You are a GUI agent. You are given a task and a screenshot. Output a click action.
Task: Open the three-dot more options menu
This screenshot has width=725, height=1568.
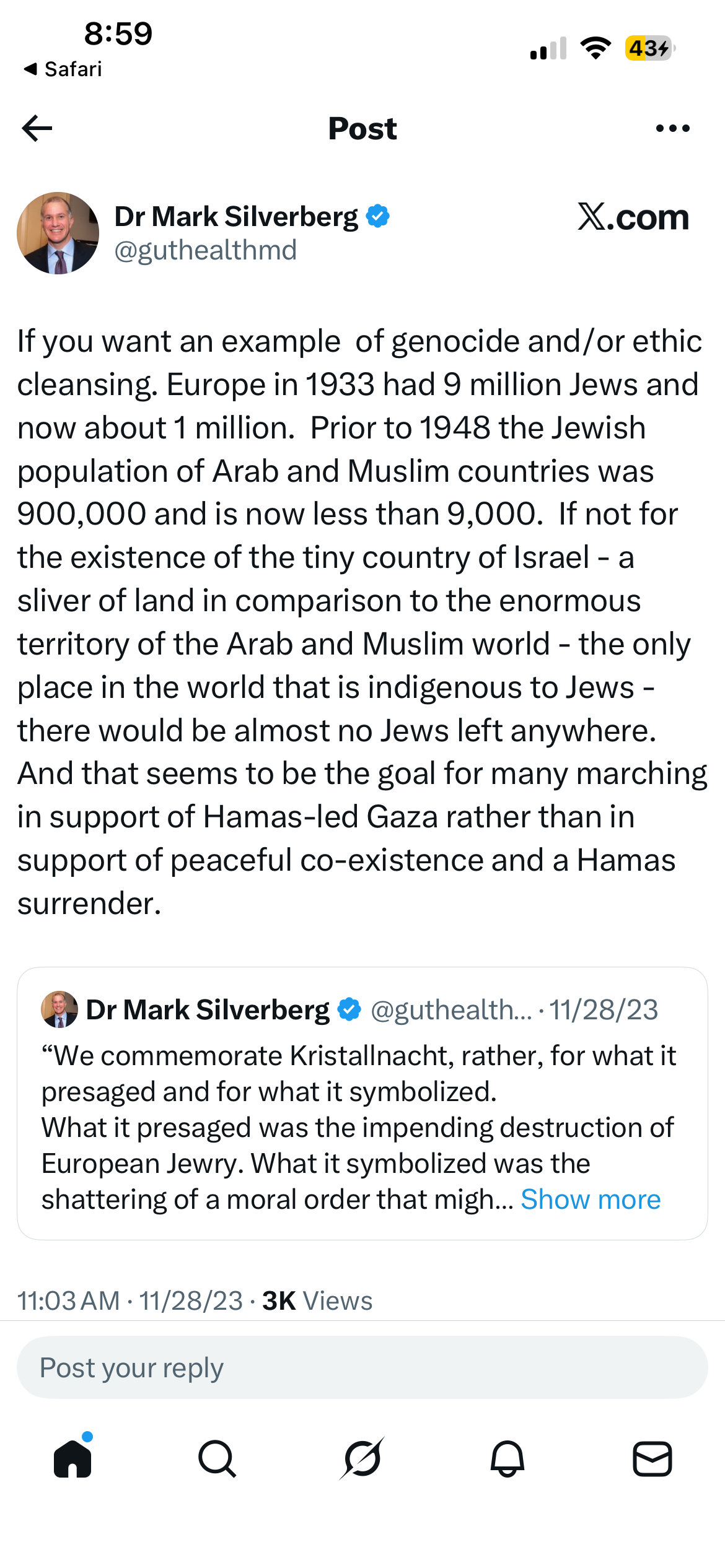672,128
